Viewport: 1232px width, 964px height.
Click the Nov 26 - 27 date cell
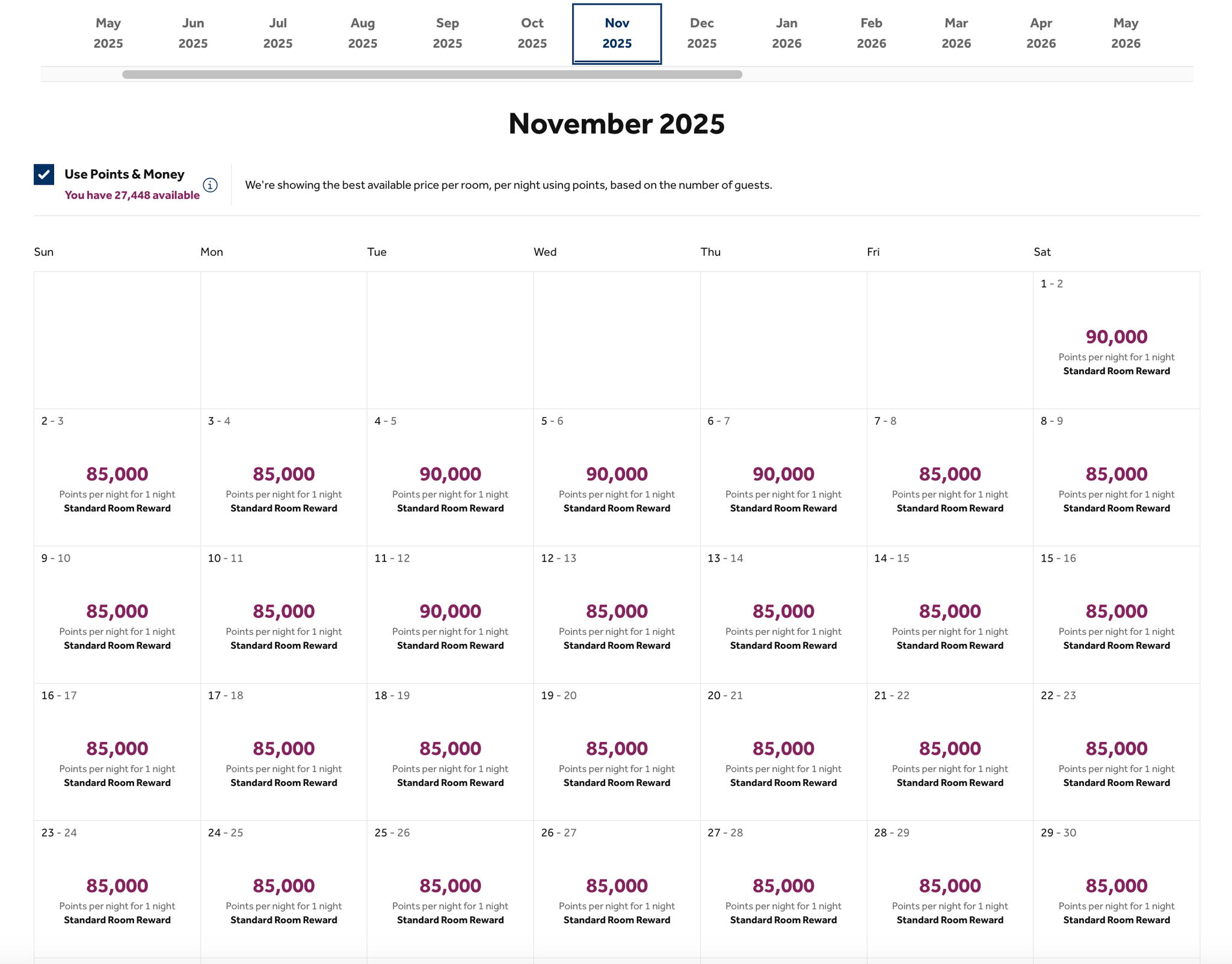coord(617,889)
